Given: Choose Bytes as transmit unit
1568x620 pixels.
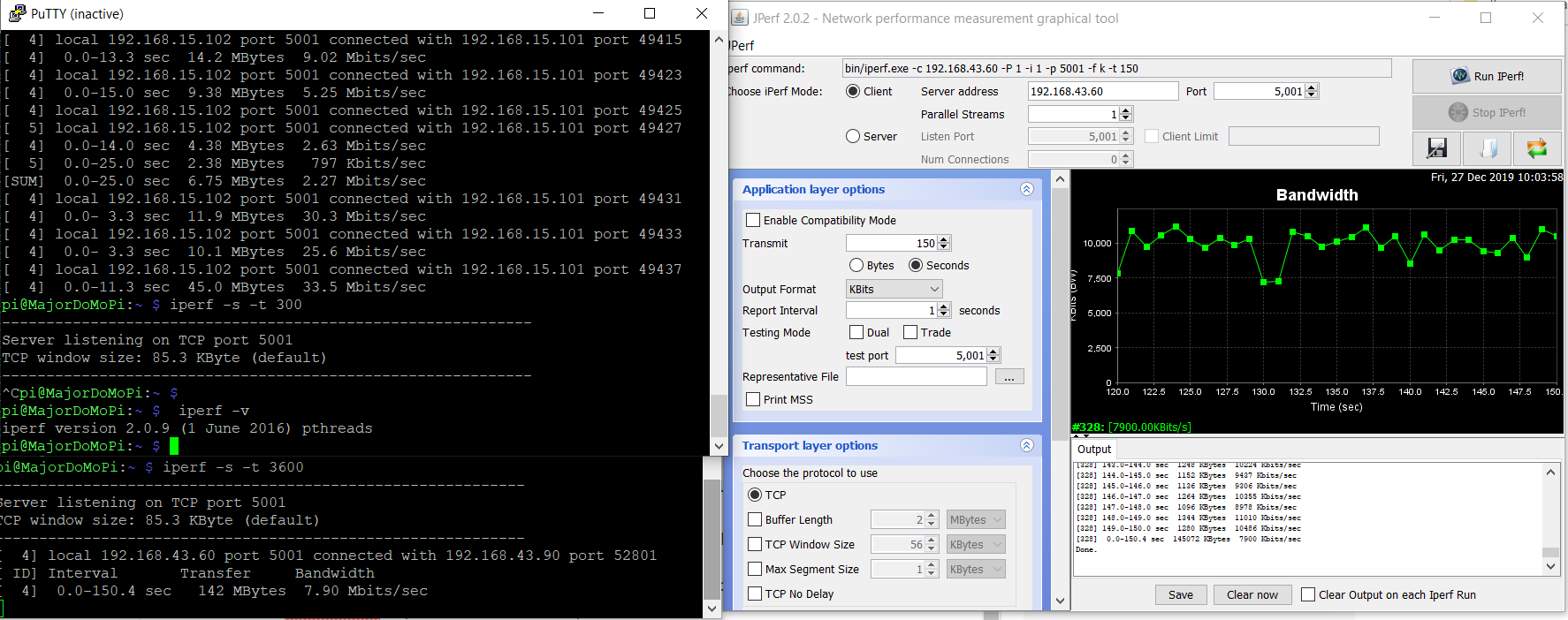Looking at the screenshot, I should (856, 265).
